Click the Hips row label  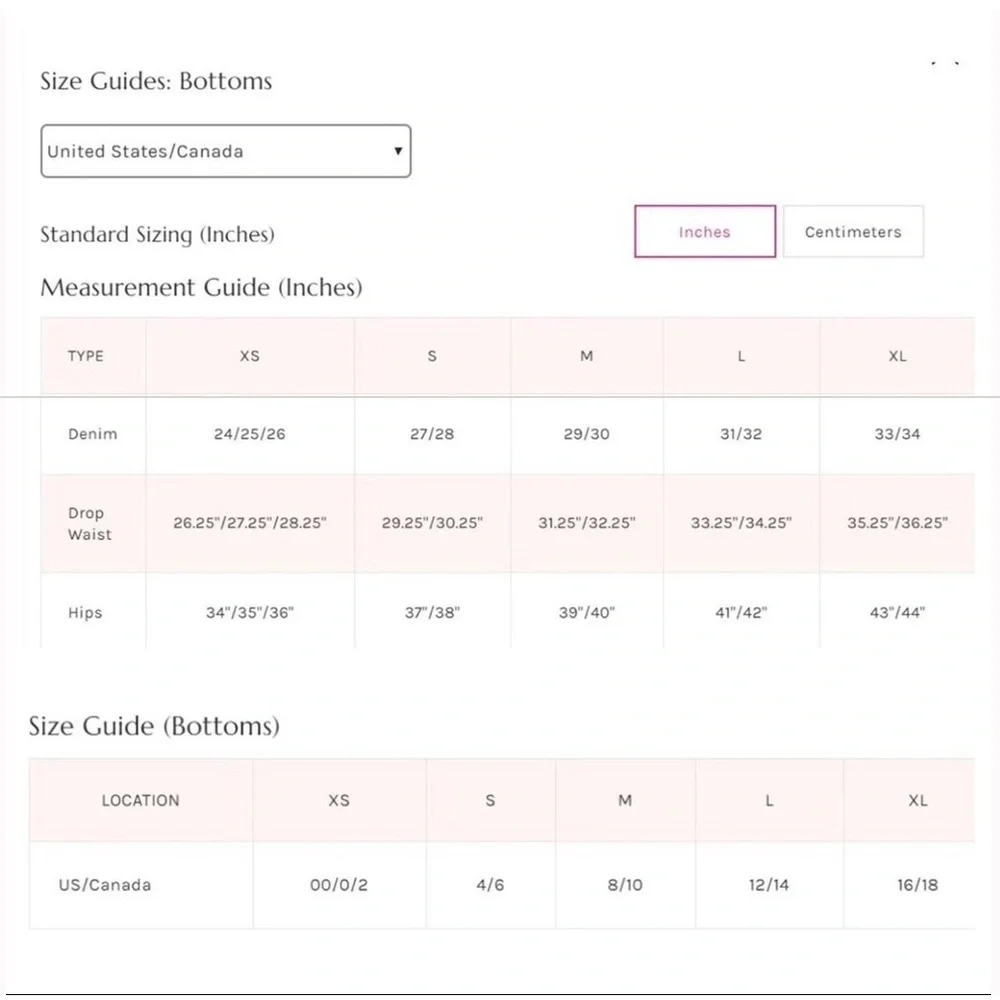85,613
